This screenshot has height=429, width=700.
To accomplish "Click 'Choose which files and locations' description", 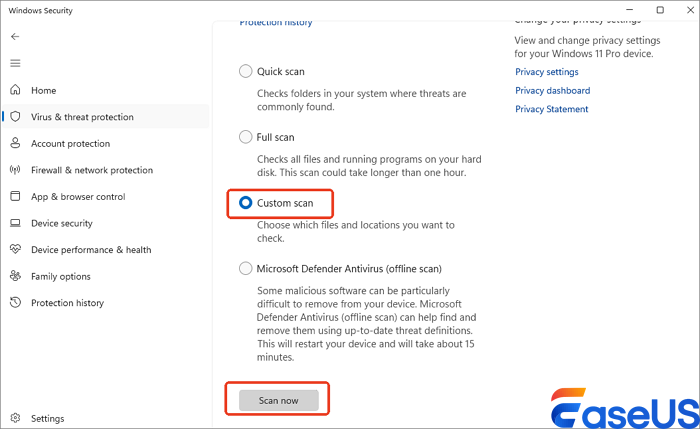I will tap(356, 231).
